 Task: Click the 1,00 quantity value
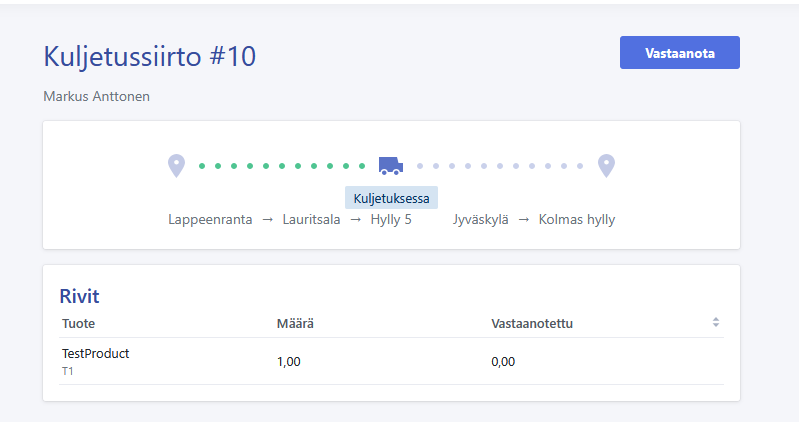click(288, 362)
